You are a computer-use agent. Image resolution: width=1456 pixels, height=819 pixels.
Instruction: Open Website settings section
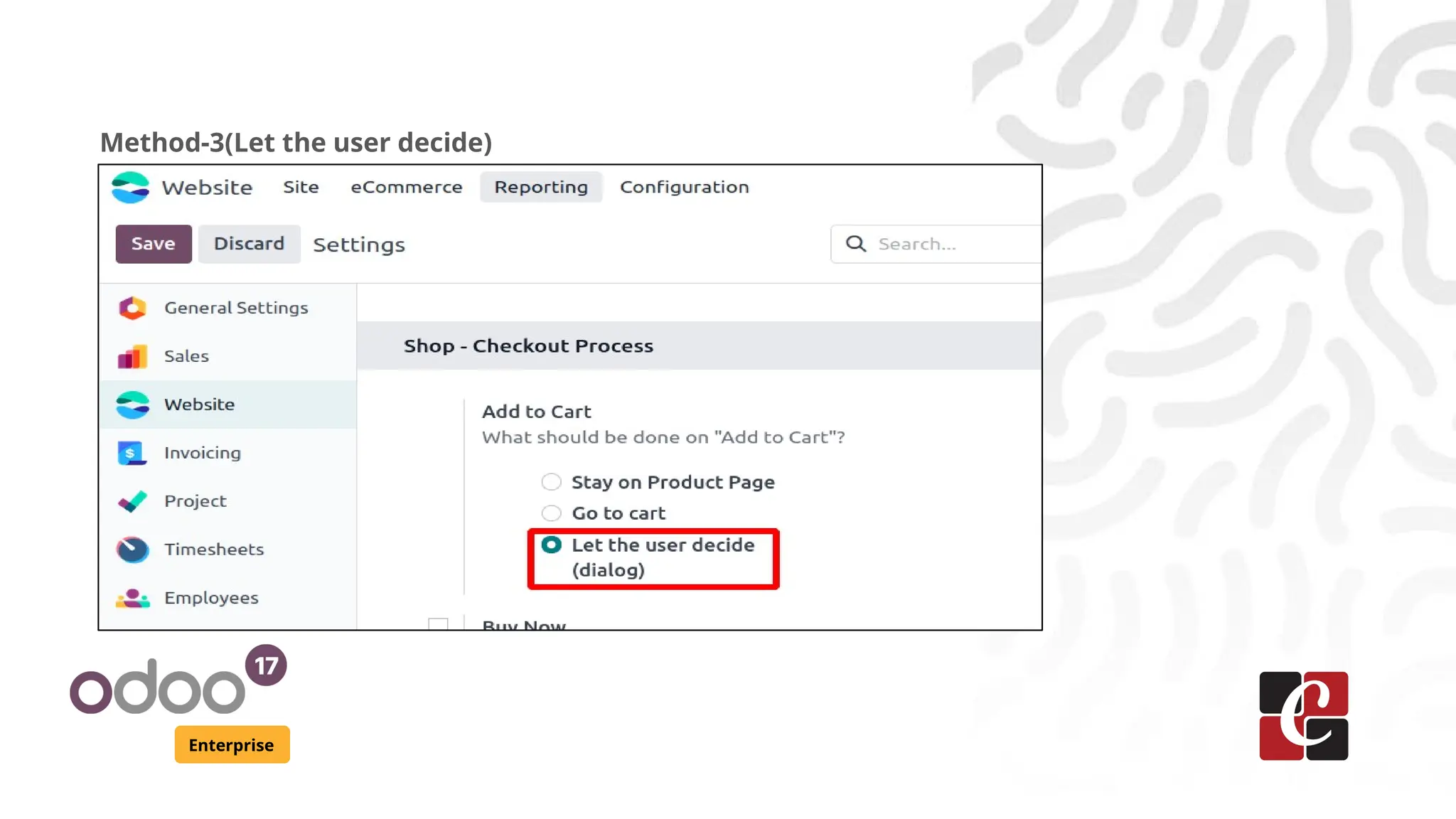(227, 405)
